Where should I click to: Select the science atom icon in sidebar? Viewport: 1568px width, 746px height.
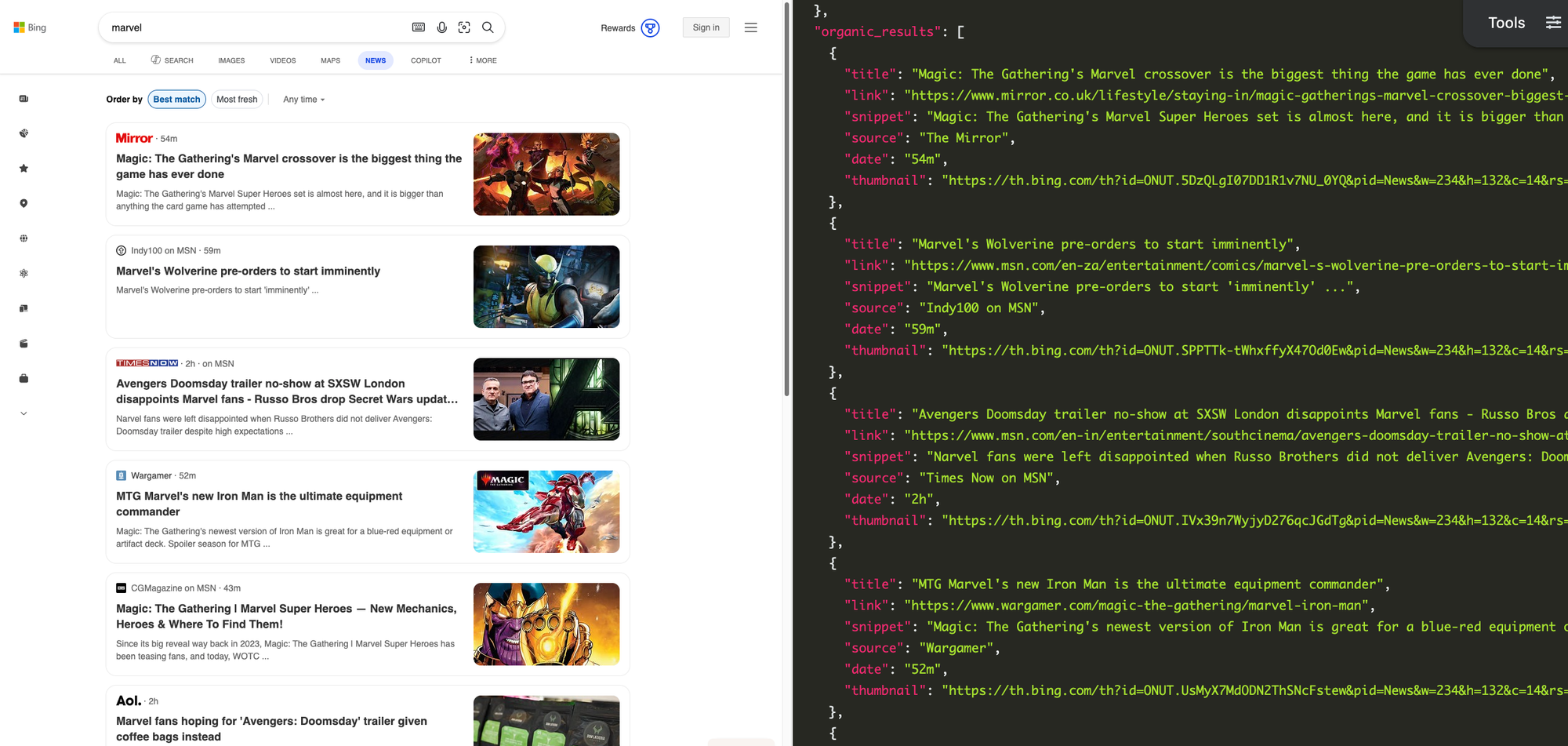coord(24,274)
